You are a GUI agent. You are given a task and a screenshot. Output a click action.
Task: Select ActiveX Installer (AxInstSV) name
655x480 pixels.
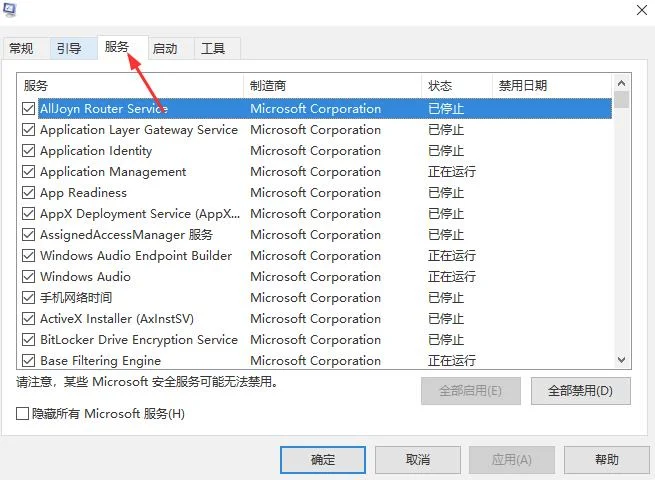click(x=117, y=319)
